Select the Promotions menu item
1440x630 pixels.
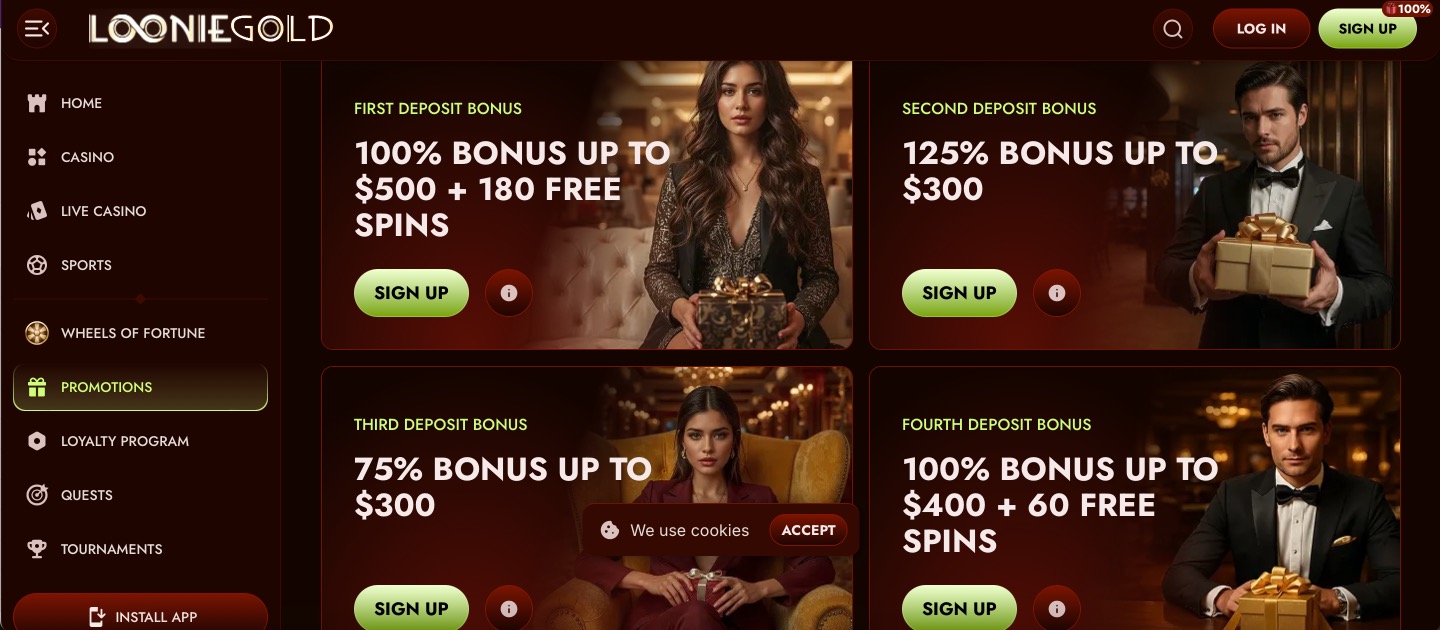click(140, 387)
